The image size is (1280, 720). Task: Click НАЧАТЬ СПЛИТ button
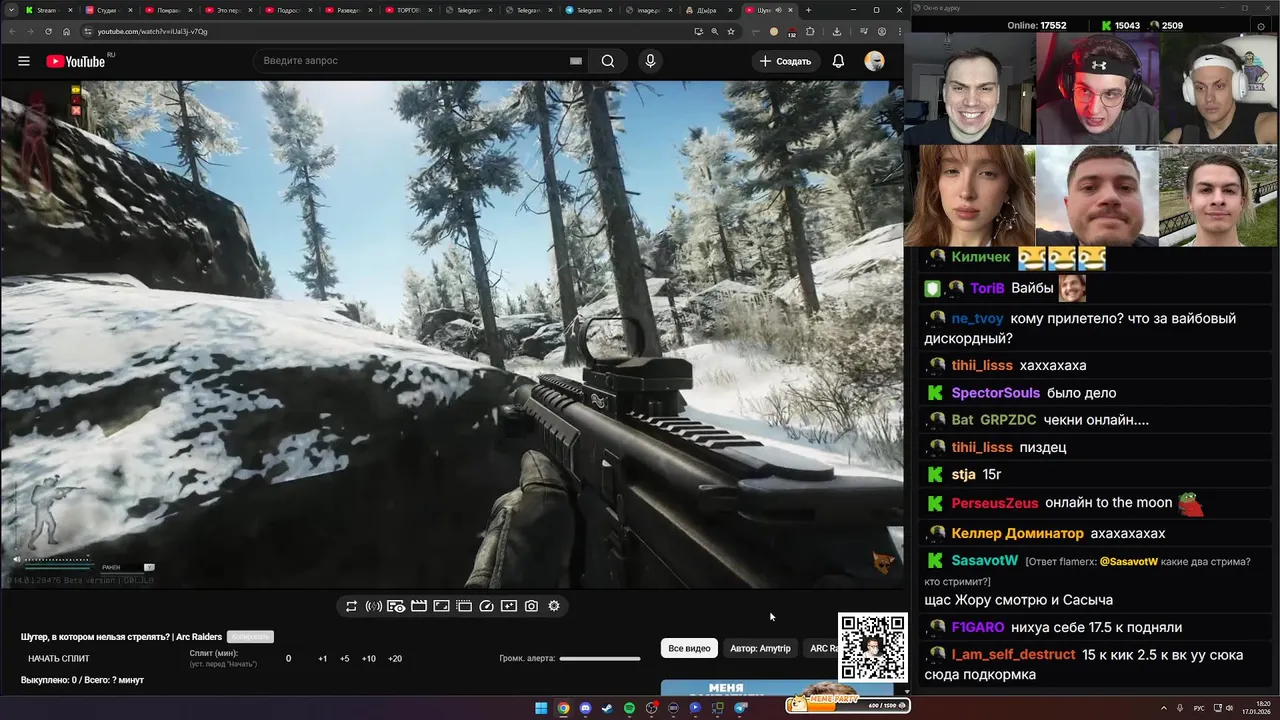(x=59, y=659)
